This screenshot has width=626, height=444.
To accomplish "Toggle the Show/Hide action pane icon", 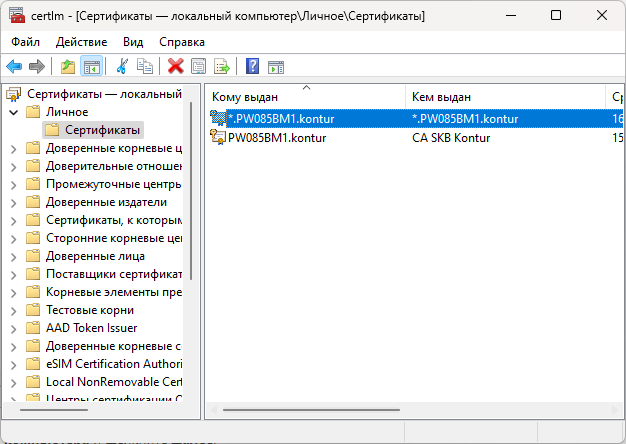I will pyautogui.click(x=275, y=67).
